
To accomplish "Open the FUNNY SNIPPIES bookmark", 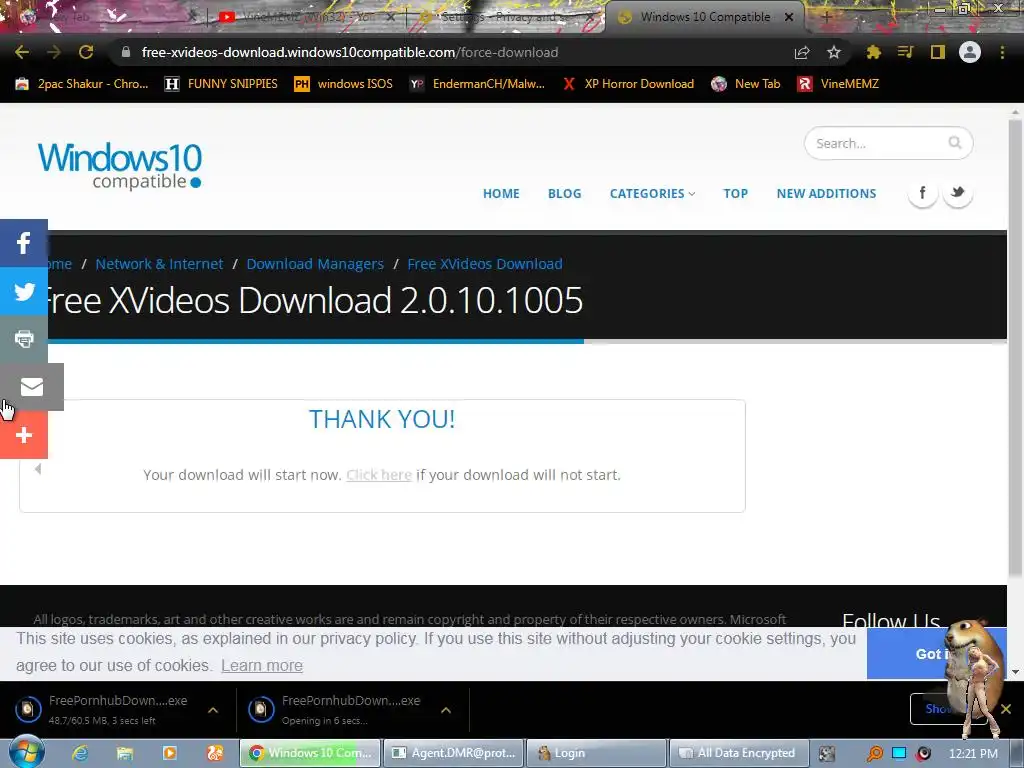I will click(221, 84).
